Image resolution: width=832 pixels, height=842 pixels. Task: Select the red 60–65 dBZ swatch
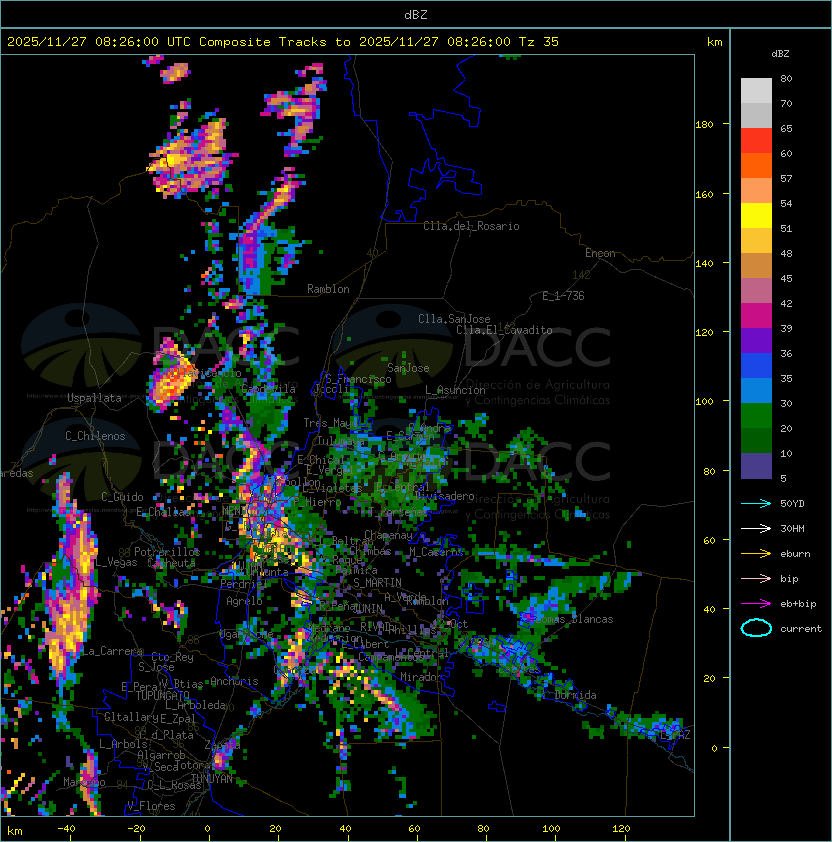pos(756,141)
